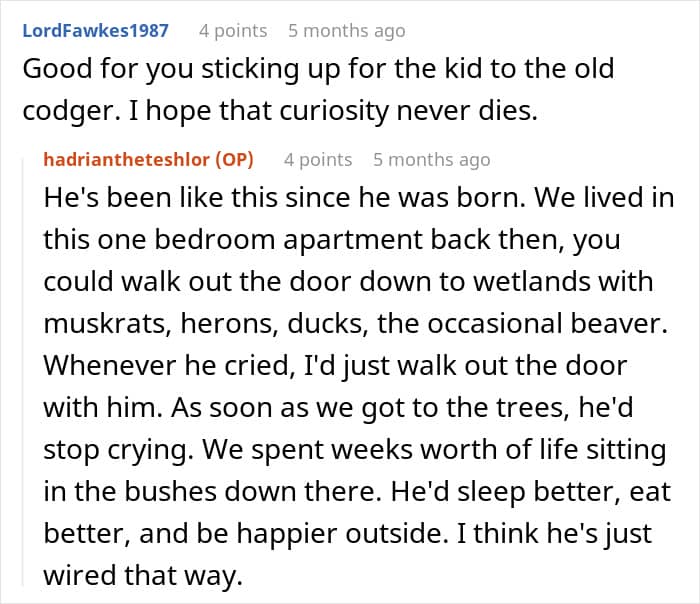Click the final line "wired that way"
Viewport: 700px width, 604px height.
coord(142,577)
